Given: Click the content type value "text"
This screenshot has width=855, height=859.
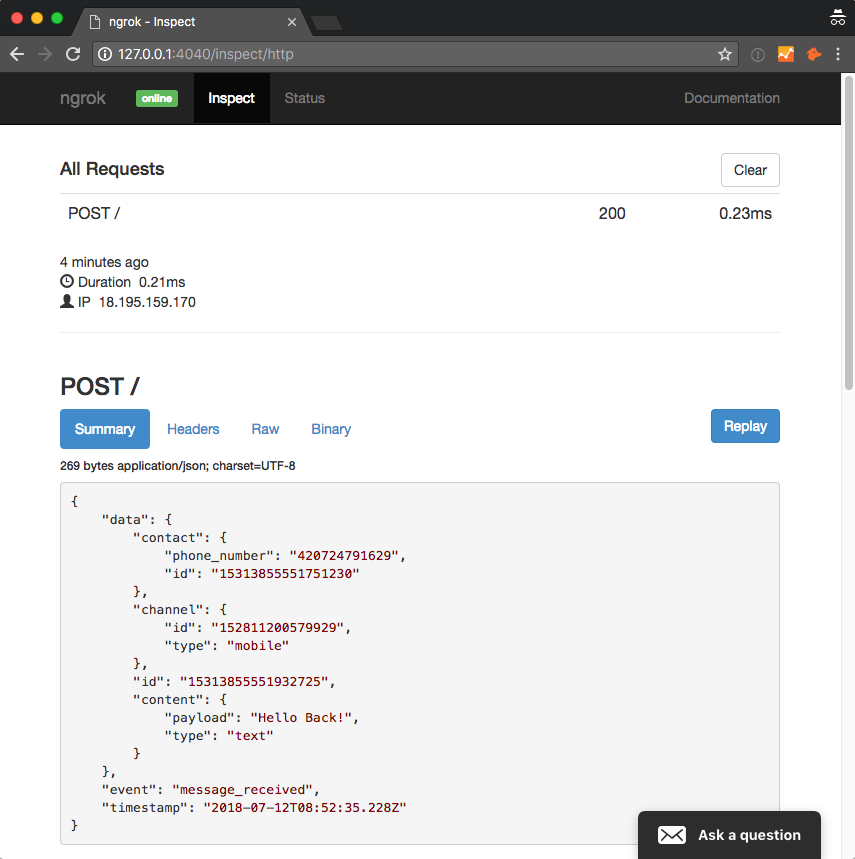Looking at the screenshot, I should (x=250, y=736).
